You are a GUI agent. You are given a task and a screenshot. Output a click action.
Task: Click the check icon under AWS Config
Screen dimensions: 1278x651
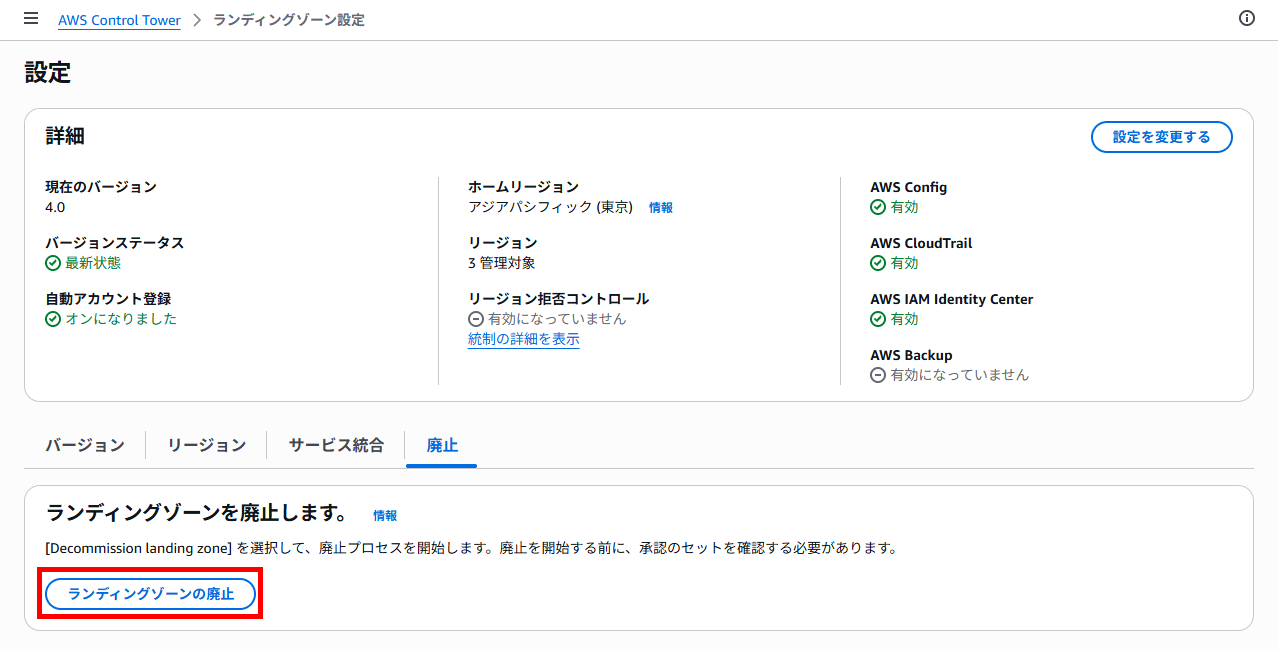(x=878, y=207)
